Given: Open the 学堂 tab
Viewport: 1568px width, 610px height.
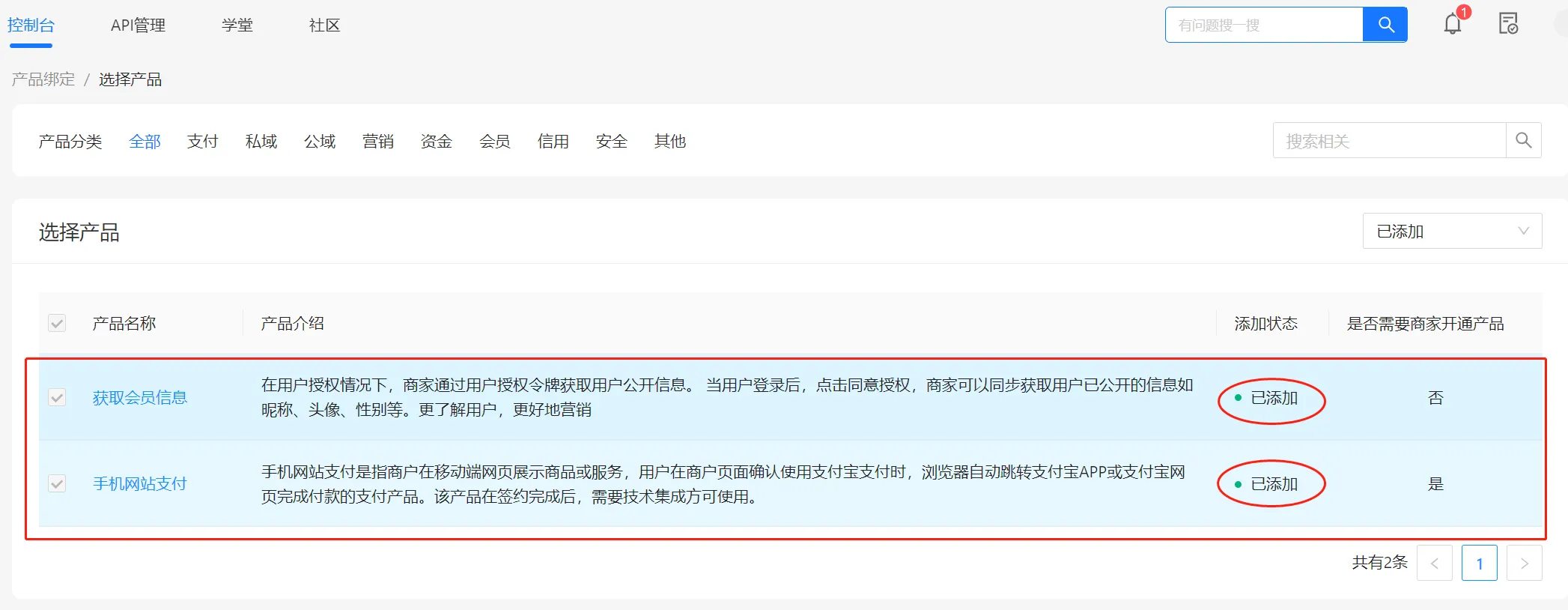Looking at the screenshot, I should (x=237, y=25).
